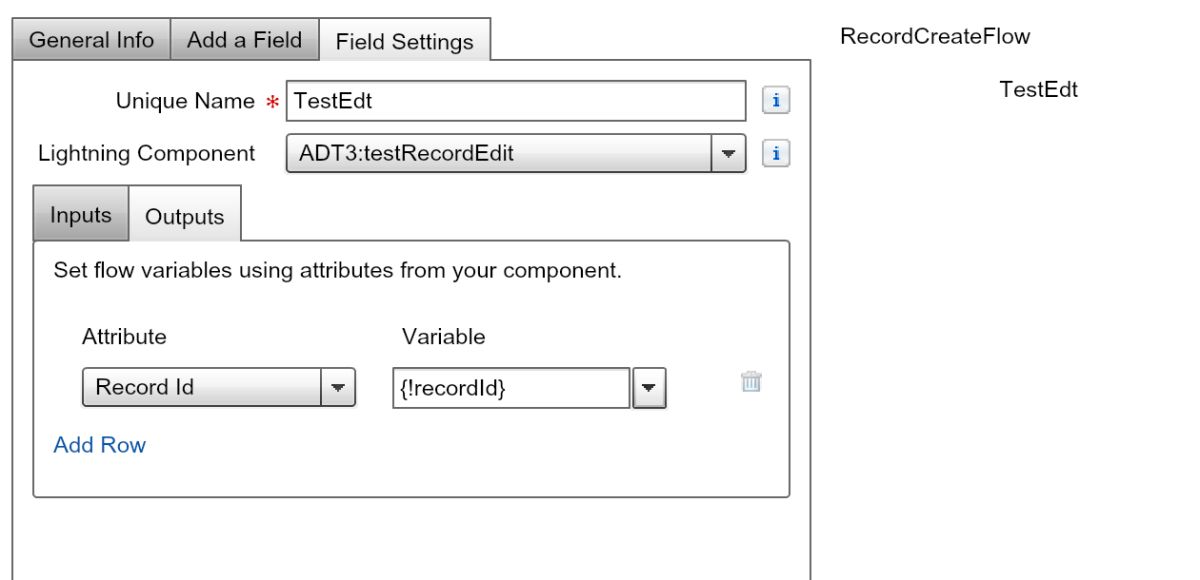
Task: Switch to the Add a Field tab
Action: 244,40
